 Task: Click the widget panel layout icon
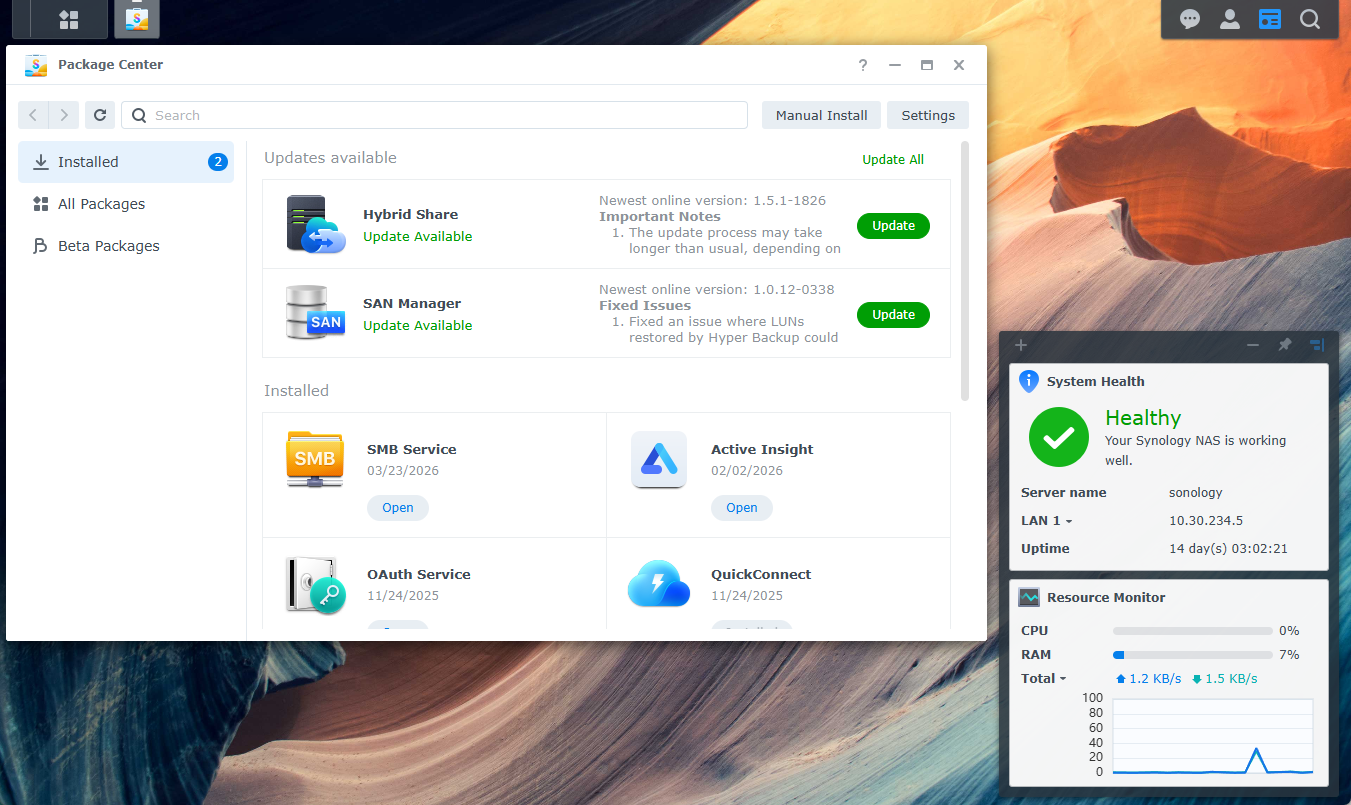[1317, 345]
